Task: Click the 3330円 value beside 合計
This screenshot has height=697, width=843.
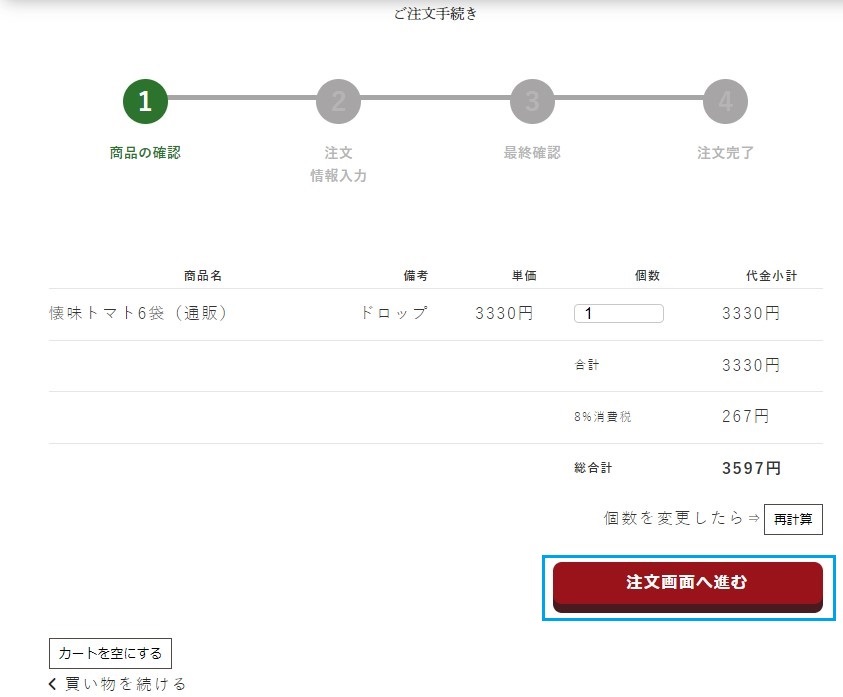Action: tap(751, 365)
